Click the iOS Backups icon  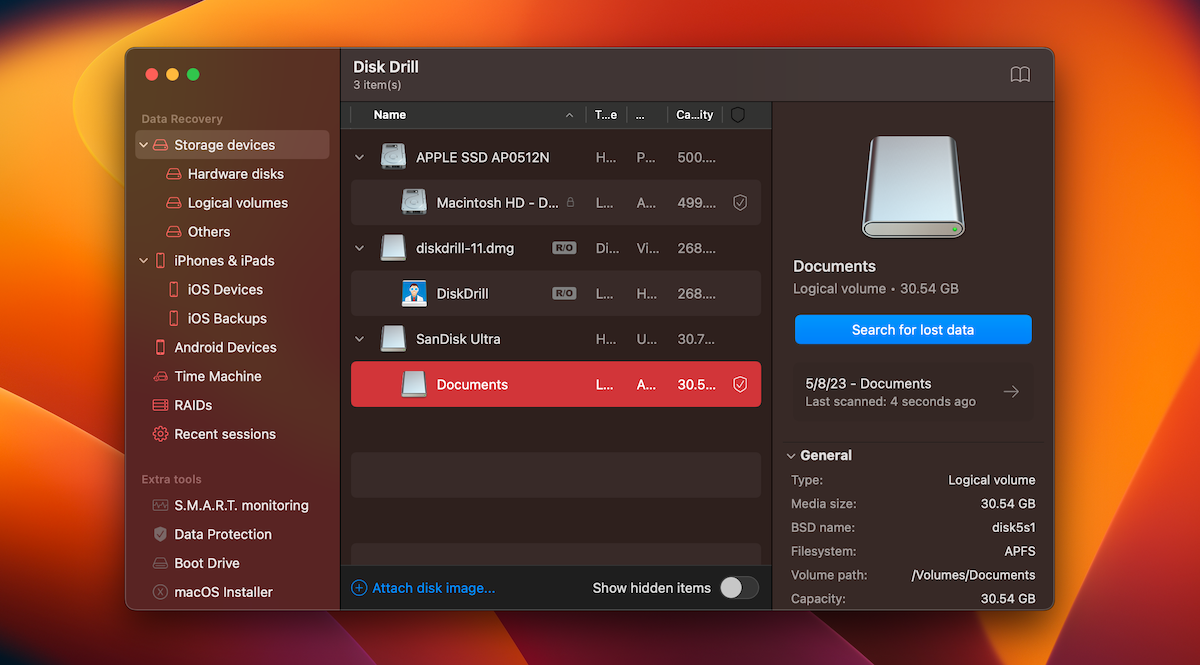[174, 319]
